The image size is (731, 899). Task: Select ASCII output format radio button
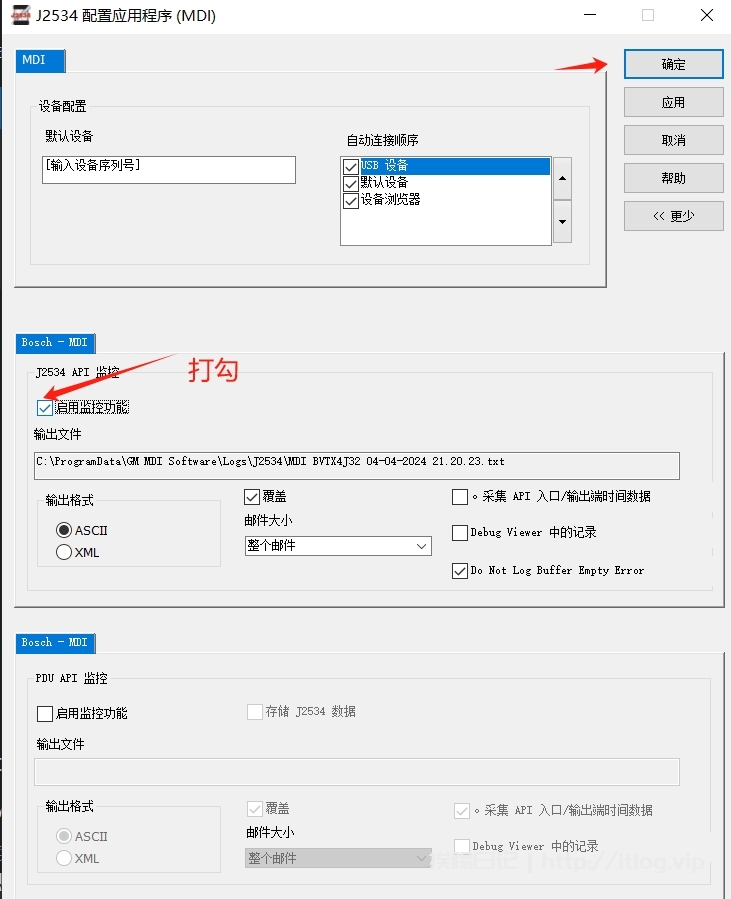point(64,530)
